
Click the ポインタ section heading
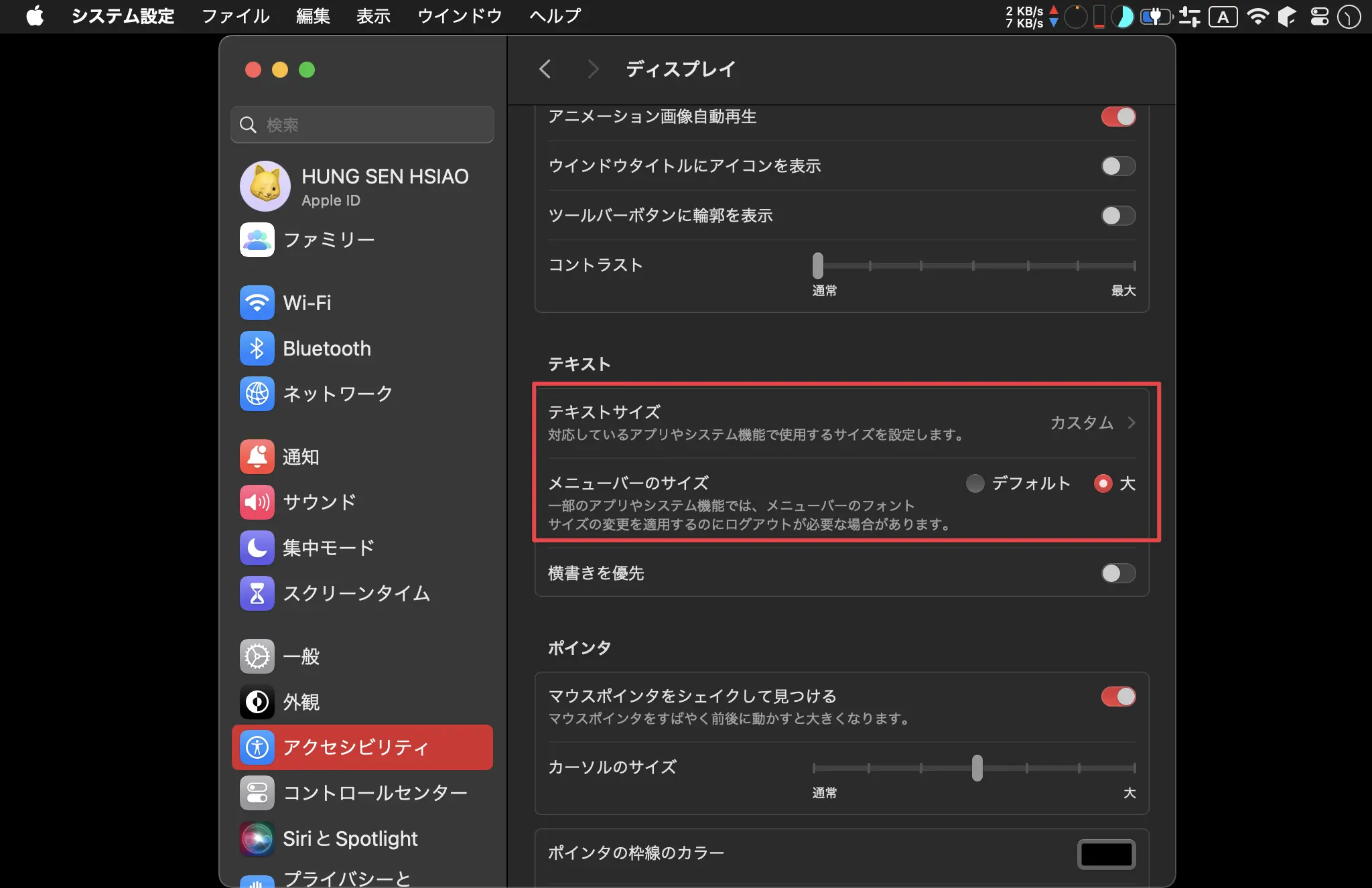(579, 648)
